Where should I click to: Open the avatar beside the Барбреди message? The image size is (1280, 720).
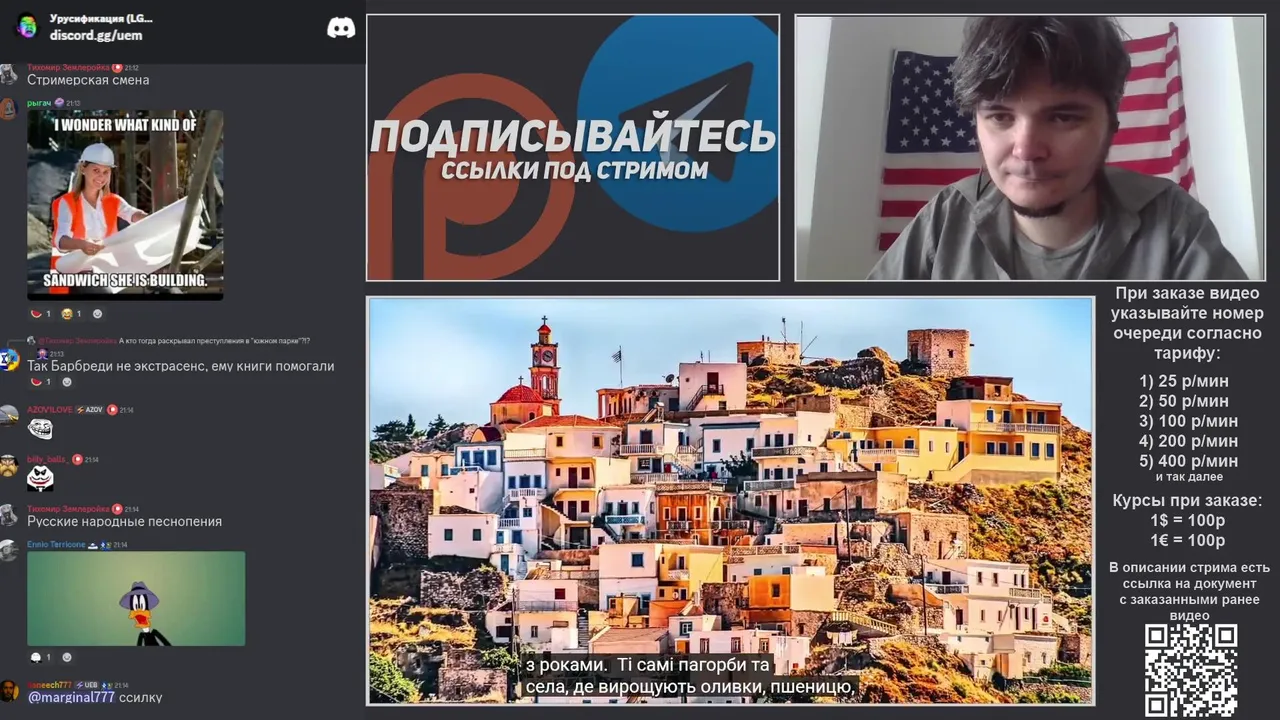coord(9,359)
